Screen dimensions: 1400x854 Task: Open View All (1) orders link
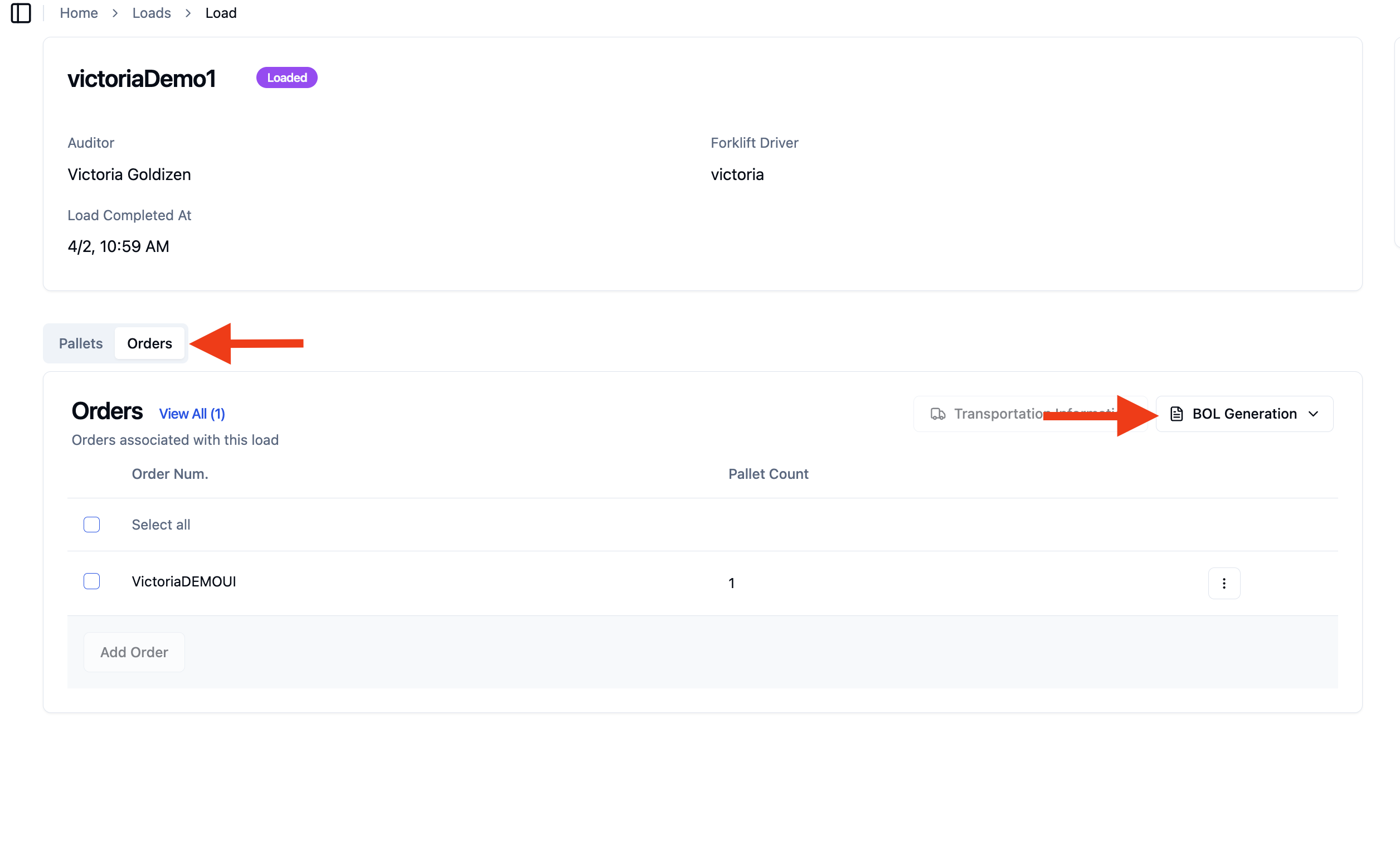(x=192, y=414)
